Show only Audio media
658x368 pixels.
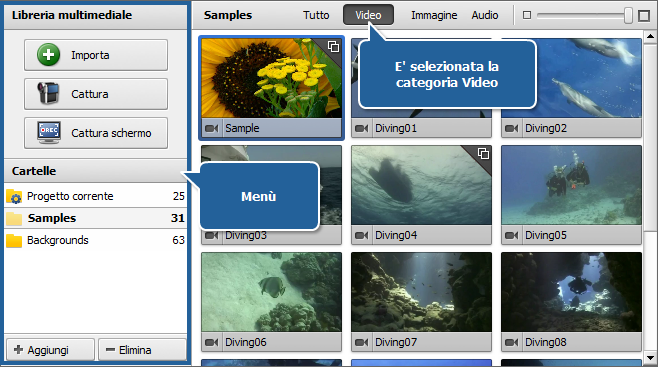(485, 15)
